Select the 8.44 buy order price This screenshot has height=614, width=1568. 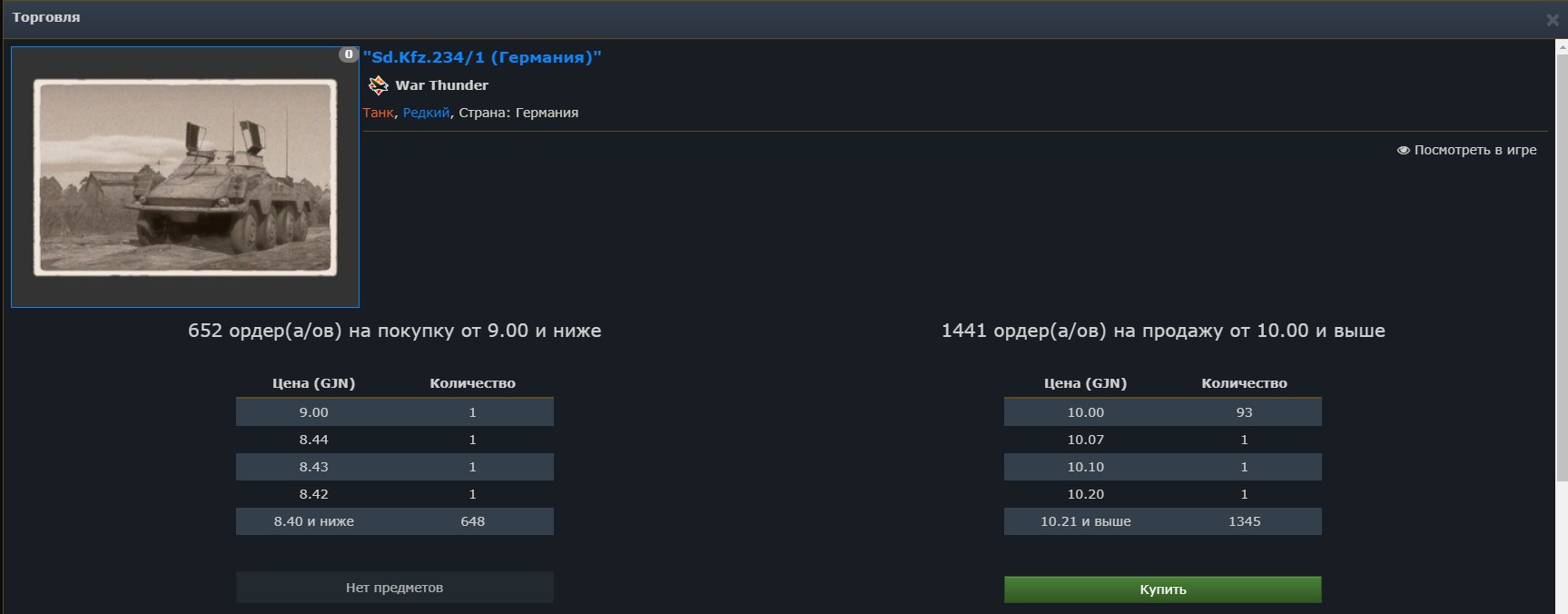tap(314, 440)
